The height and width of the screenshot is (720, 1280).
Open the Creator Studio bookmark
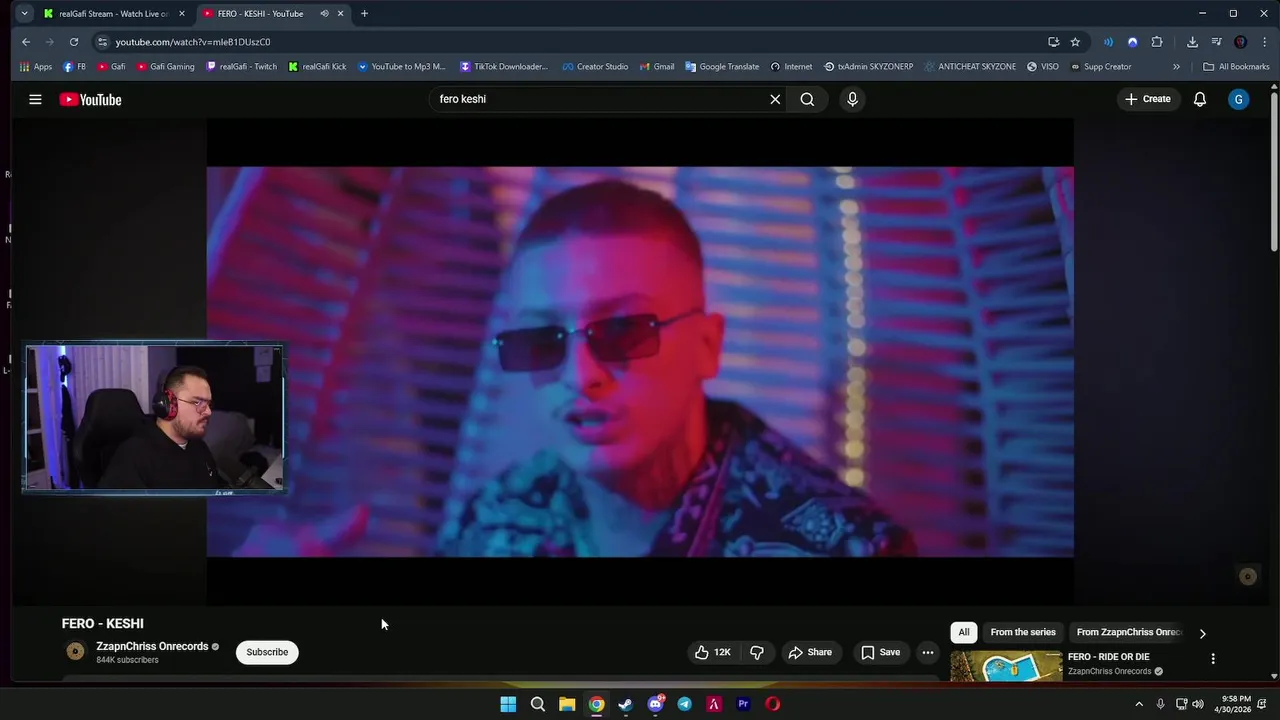(x=595, y=67)
